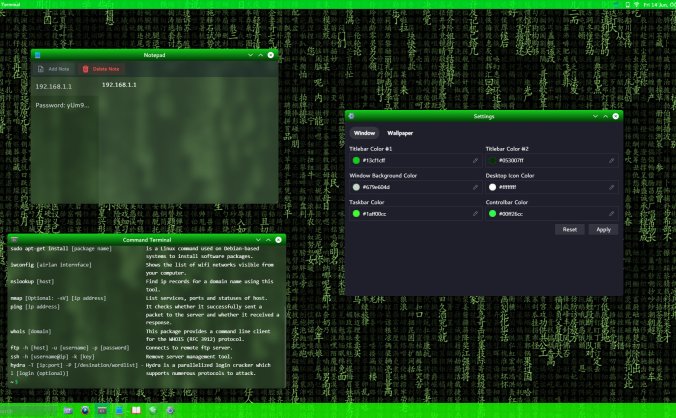676x418 pixels.
Task: Expand the Command Terminal with its up chevron
Action: 268,240
